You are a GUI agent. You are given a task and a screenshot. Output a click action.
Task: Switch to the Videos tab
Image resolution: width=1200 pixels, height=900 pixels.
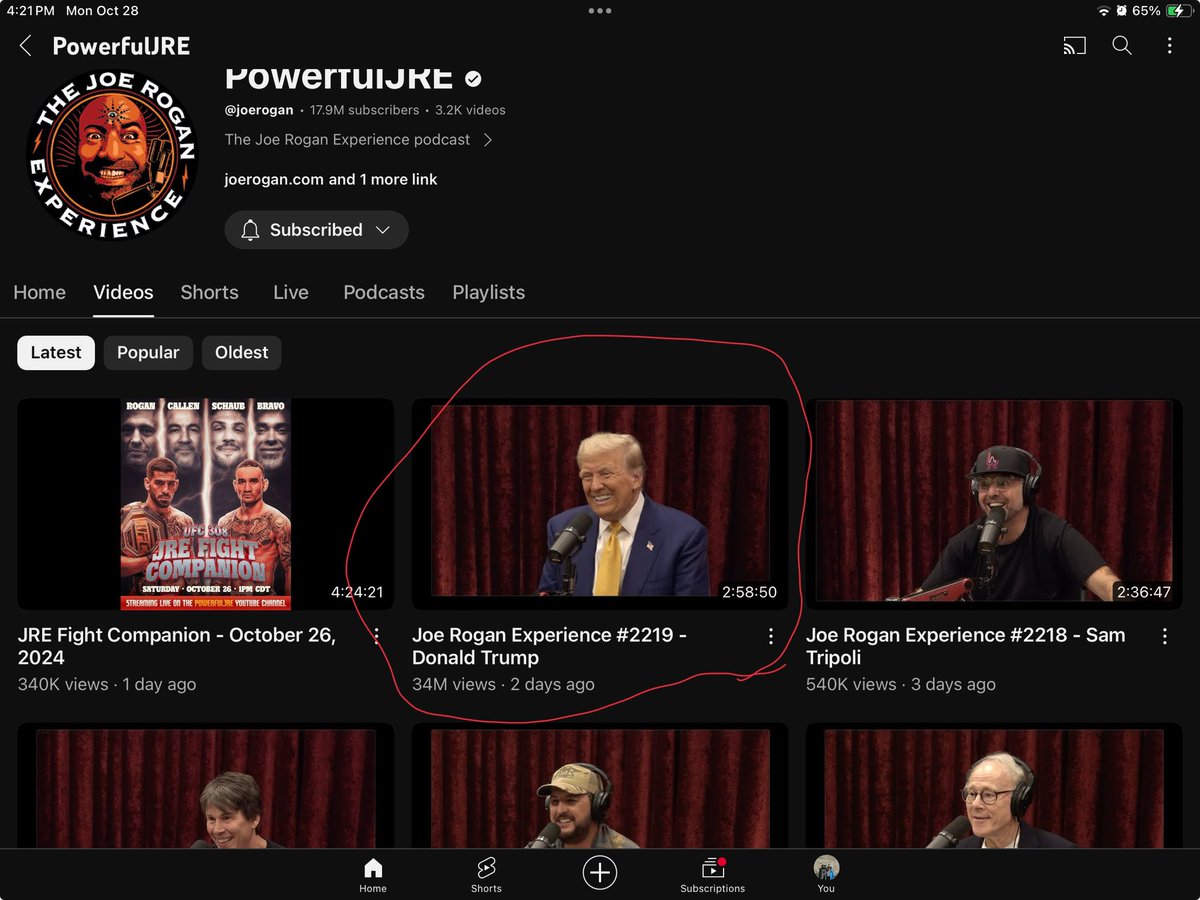coord(123,293)
